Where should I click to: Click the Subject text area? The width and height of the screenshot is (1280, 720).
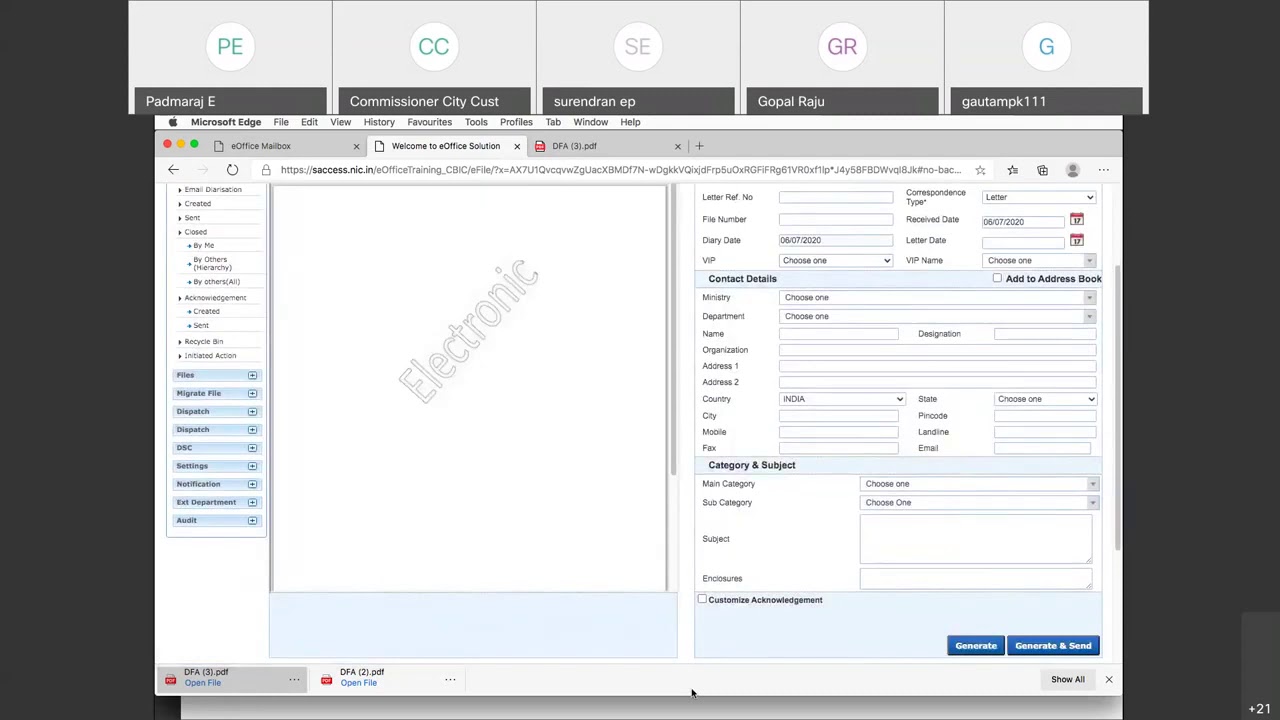pos(976,539)
